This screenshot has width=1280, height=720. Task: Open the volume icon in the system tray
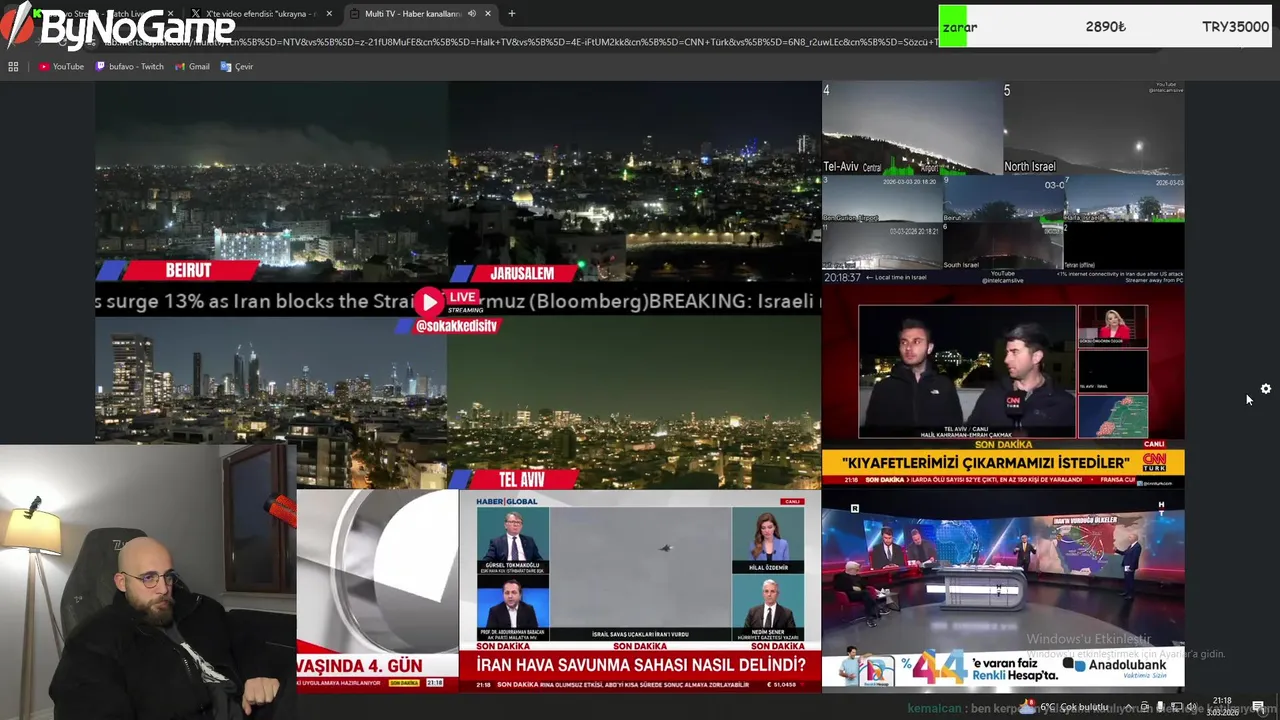1191,707
